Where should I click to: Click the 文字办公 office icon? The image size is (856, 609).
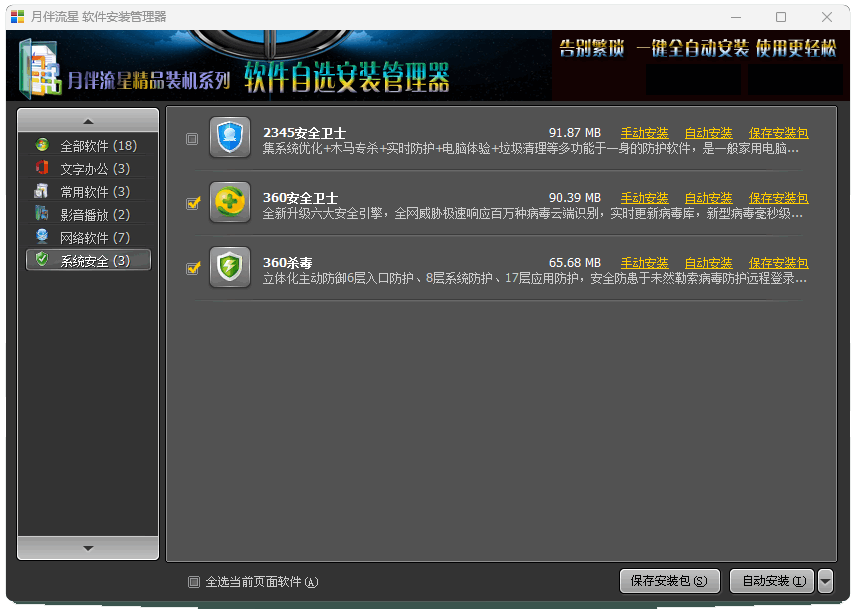tap(42, 168)
